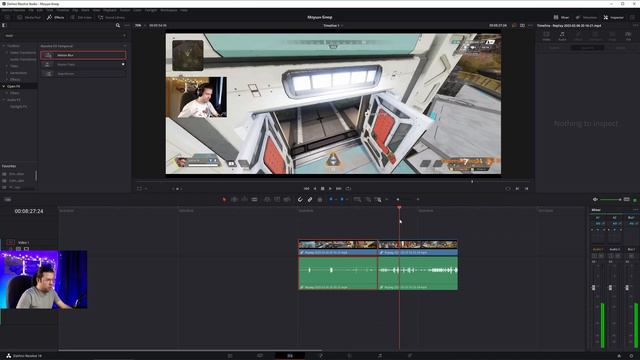Screen dimensions: 640x360
Task: Adjust the Bus 1 mixer fader
Action: tap(627, 288)
